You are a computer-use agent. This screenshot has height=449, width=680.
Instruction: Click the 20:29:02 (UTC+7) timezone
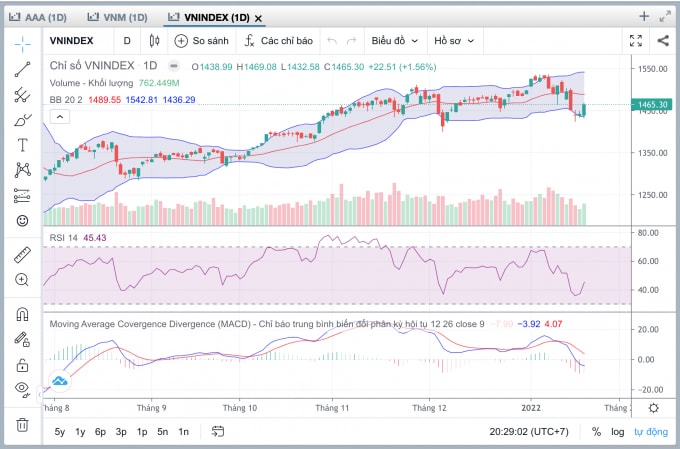click(x=529, y=432)
